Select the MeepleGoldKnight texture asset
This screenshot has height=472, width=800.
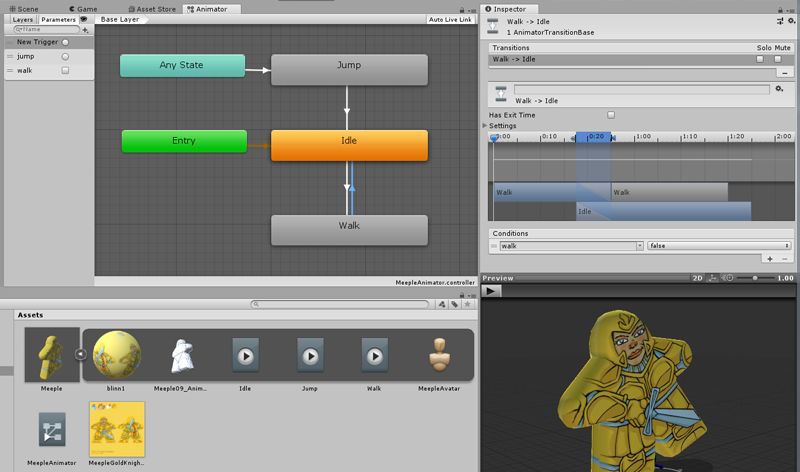click(117, 429)
